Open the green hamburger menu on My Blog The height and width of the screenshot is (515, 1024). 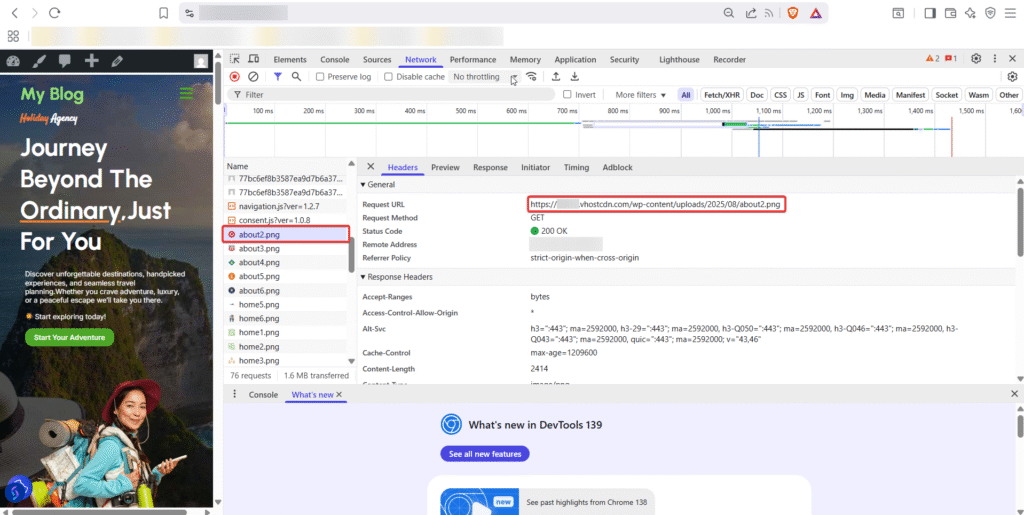(x=186, y=94)
